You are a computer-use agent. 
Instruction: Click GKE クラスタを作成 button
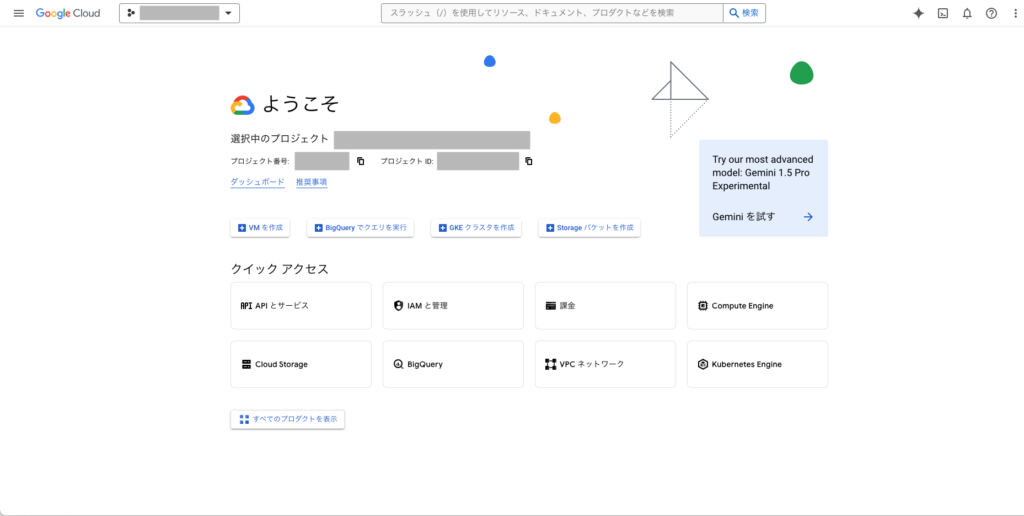476,228
